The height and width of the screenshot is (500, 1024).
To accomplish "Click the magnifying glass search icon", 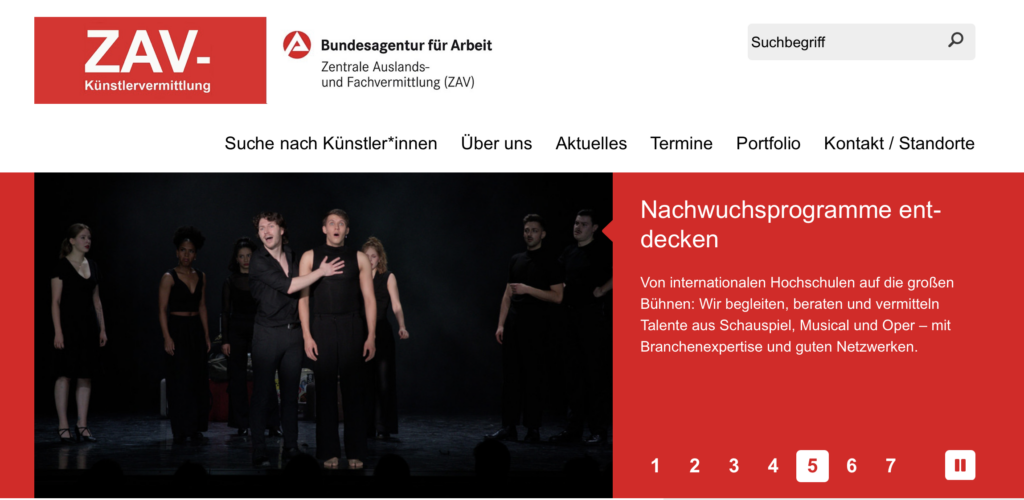I will coord(955,40).
